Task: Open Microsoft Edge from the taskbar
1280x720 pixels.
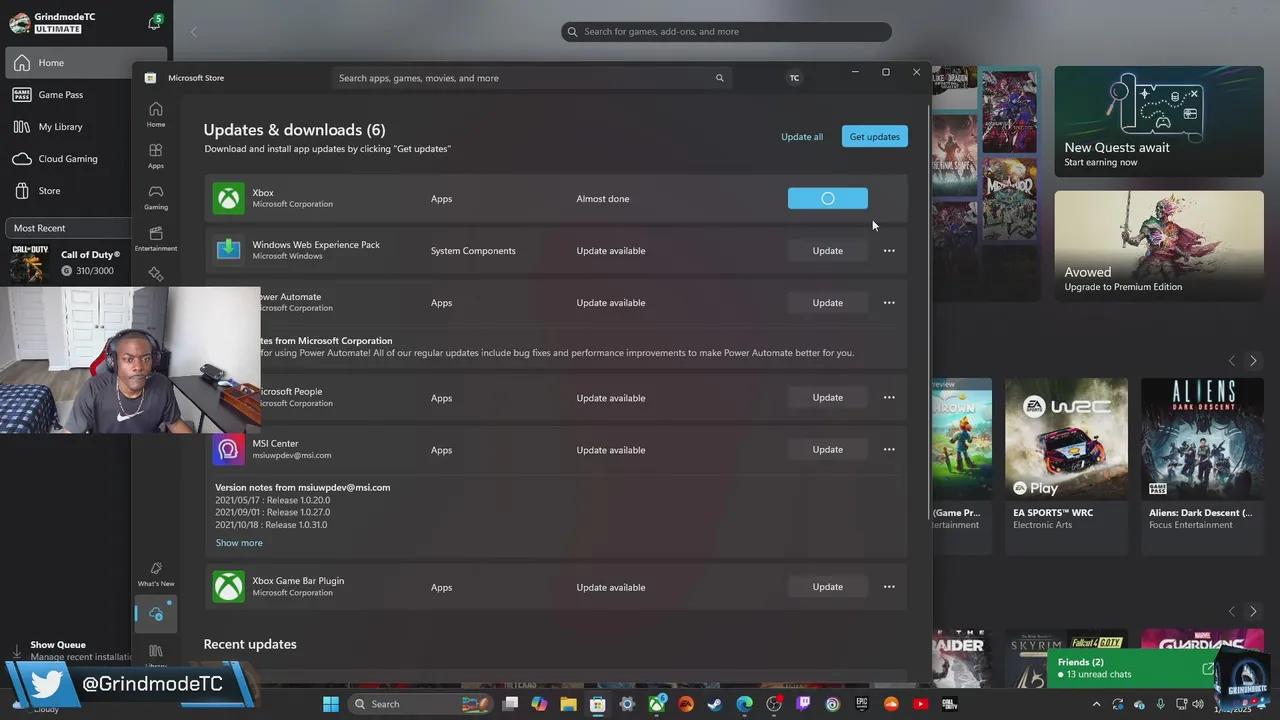Action: pyautogui.click(x=745, y=704)
